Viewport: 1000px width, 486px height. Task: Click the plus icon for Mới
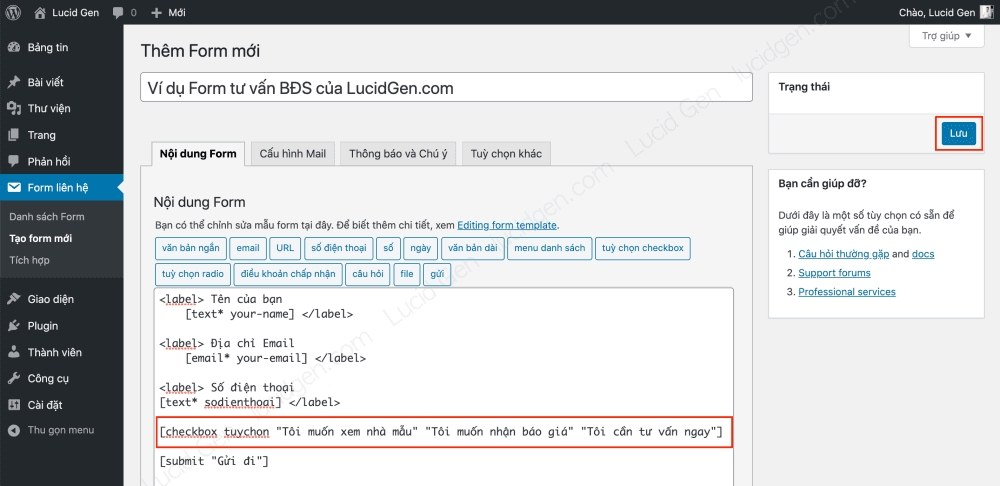156,13
